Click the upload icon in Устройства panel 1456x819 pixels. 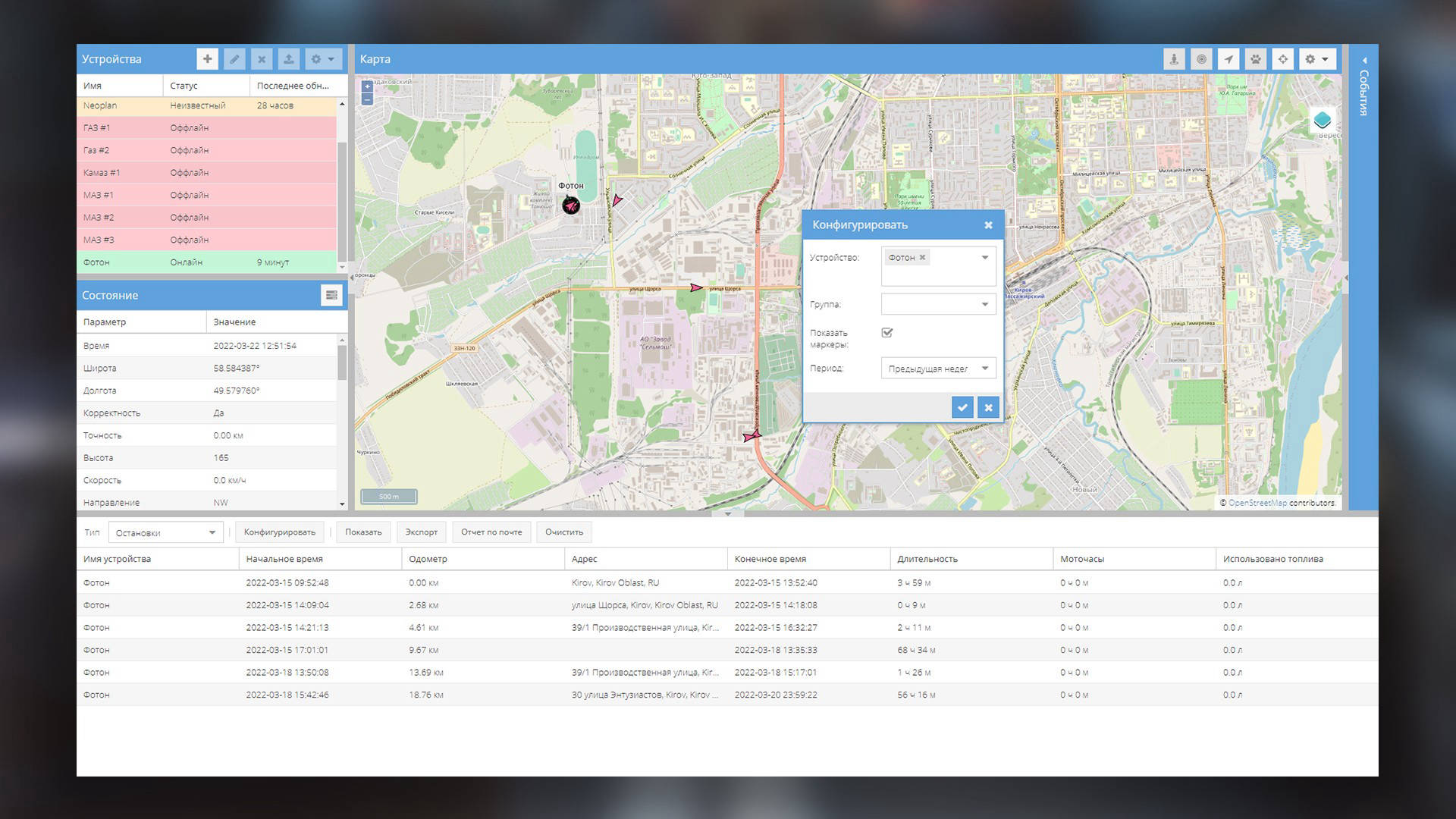point(288,58)
